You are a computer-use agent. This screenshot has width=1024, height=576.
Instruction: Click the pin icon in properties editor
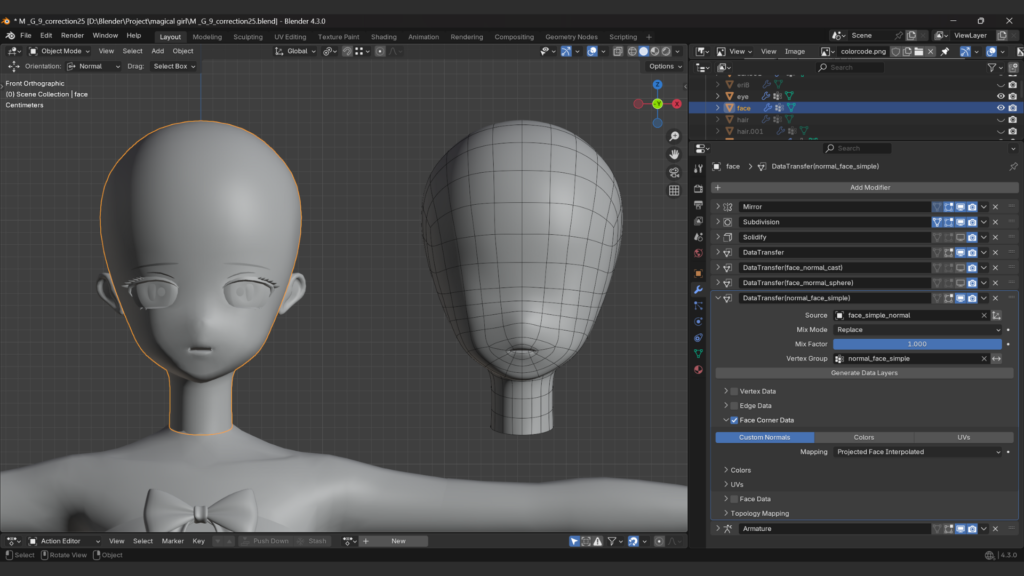pyautogui.click(x=1012, y=167)
